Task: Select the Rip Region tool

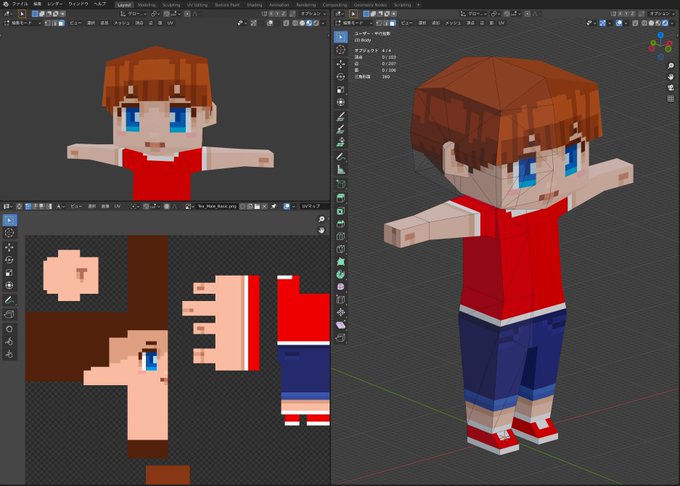Action: (341, 337)
